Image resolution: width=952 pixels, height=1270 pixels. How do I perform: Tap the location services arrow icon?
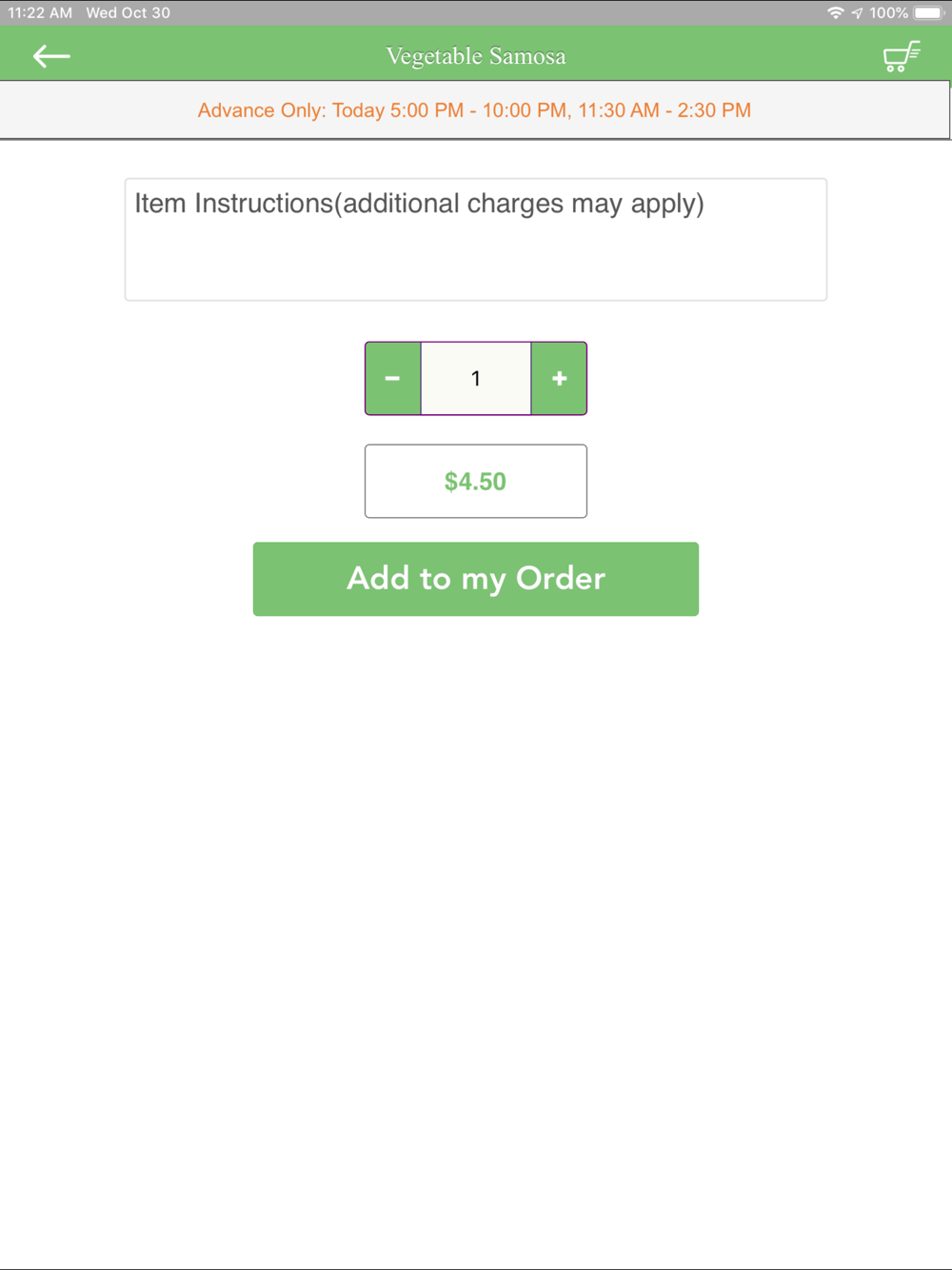coord(857,13)
